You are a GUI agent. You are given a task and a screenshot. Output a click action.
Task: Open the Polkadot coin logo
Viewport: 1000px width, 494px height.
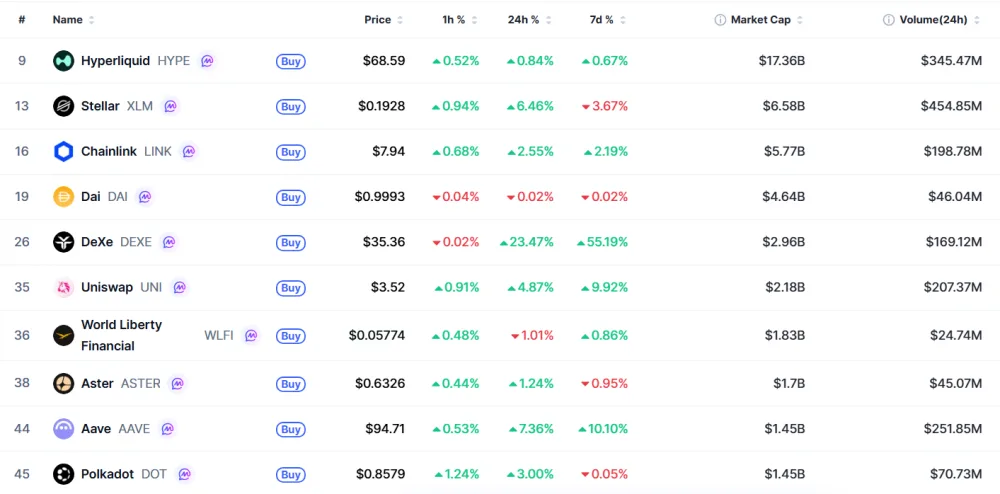(x=64, y=474)
